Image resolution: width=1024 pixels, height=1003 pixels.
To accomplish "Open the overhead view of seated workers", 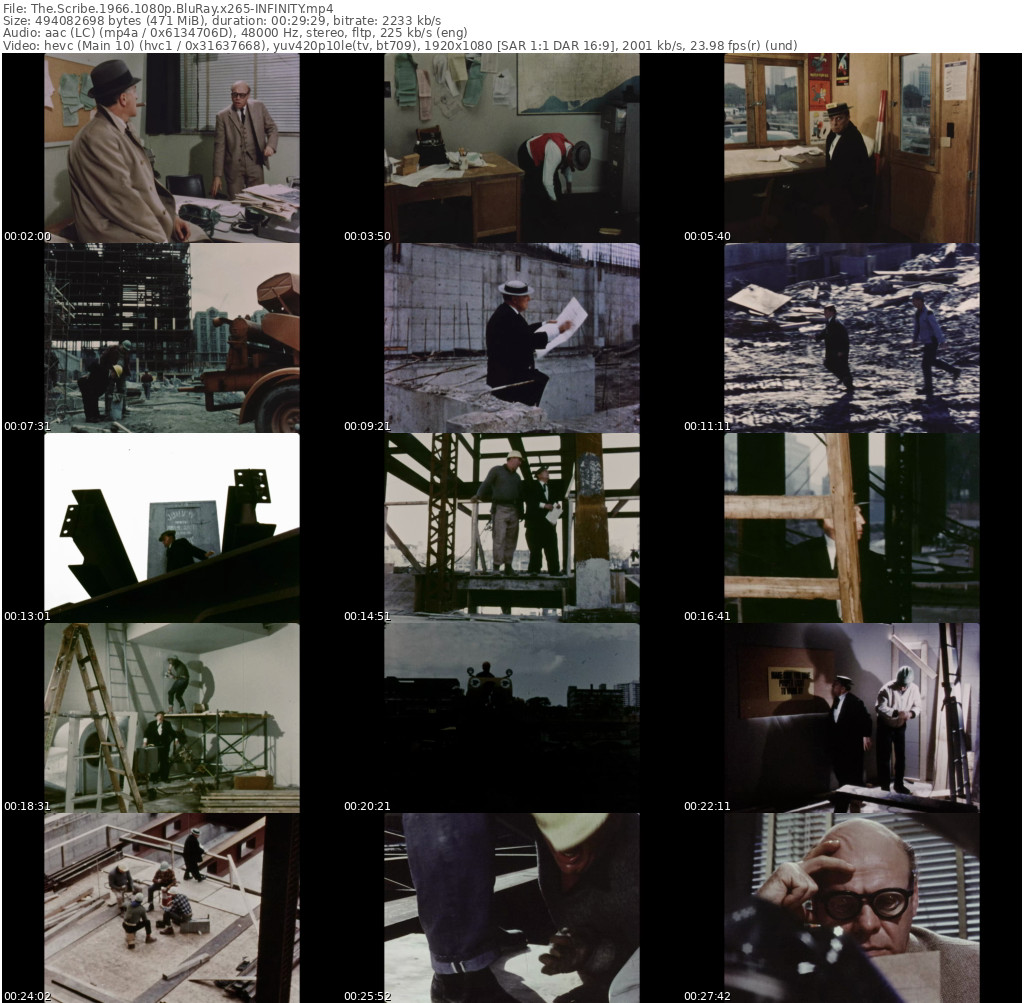I will (171, 907).
